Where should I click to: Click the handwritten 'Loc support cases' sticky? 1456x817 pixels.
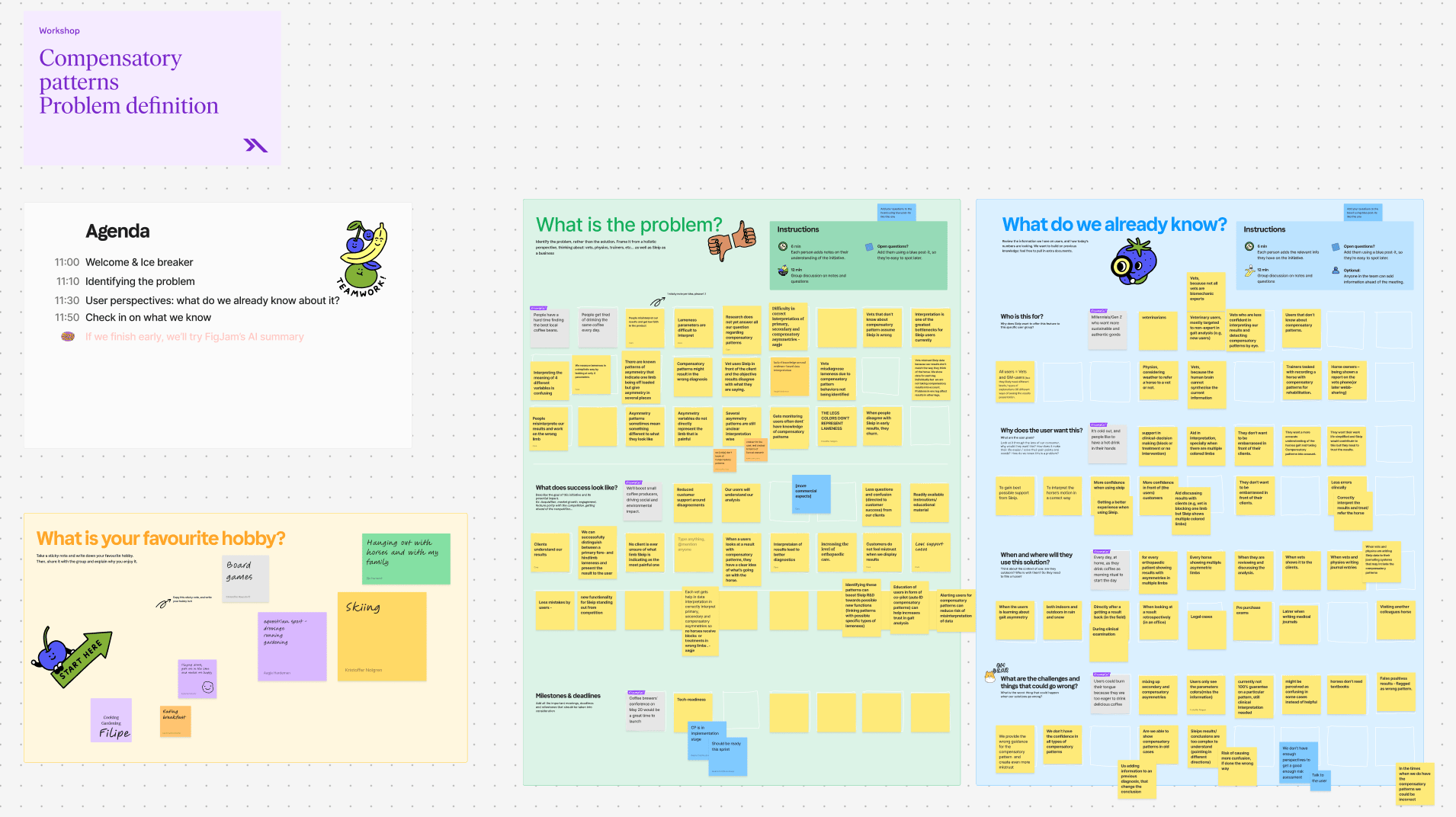[932, 553]
